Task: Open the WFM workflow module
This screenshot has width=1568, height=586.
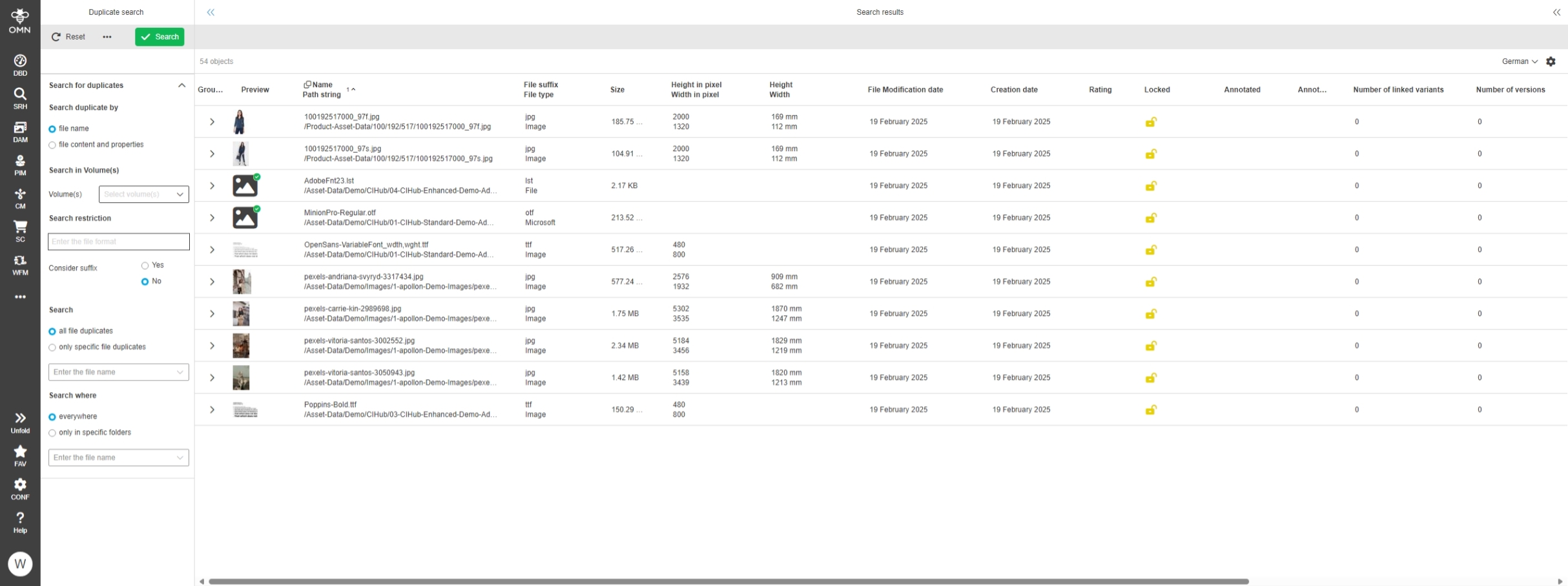Action: point(20,265)
